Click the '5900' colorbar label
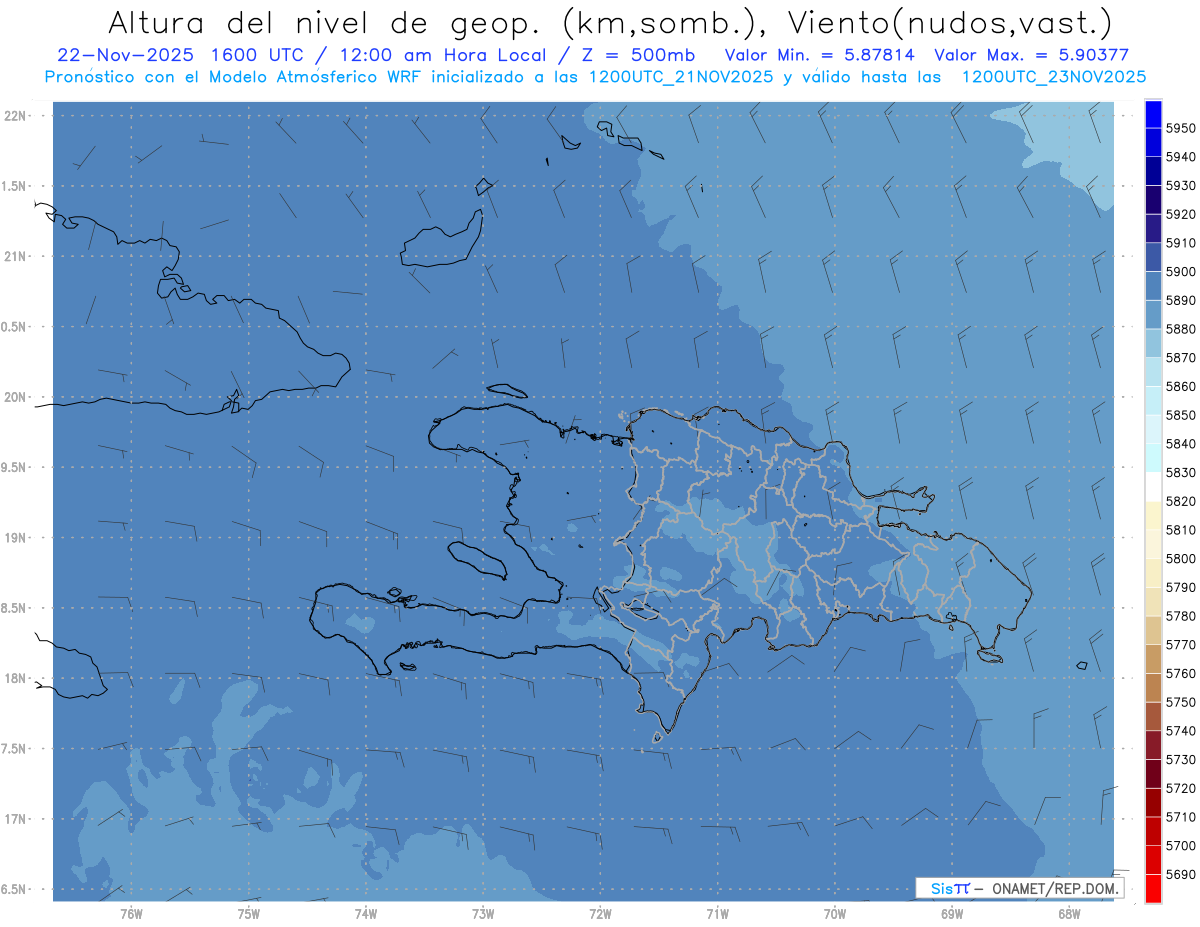 pos(1180,272)
